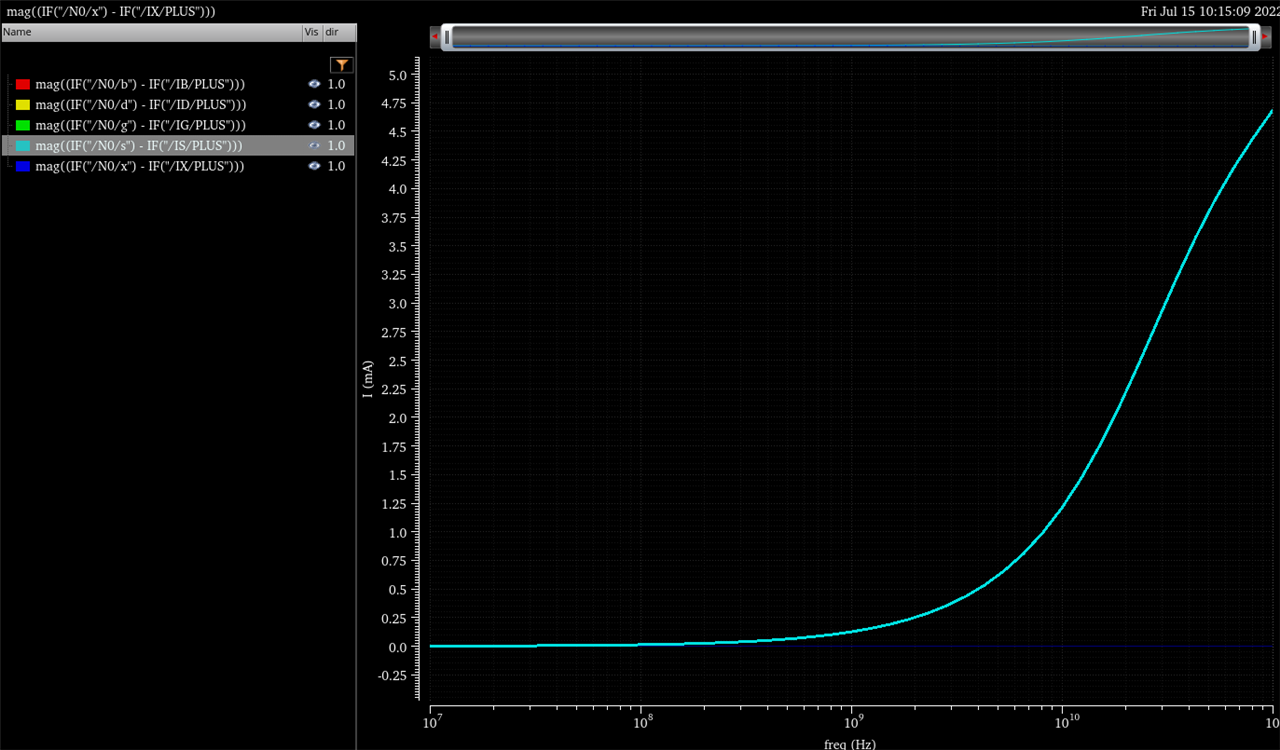Click the blue color swatch for /N0/x
This screenshot has height=750, width=1280.
tap(23, 166)
